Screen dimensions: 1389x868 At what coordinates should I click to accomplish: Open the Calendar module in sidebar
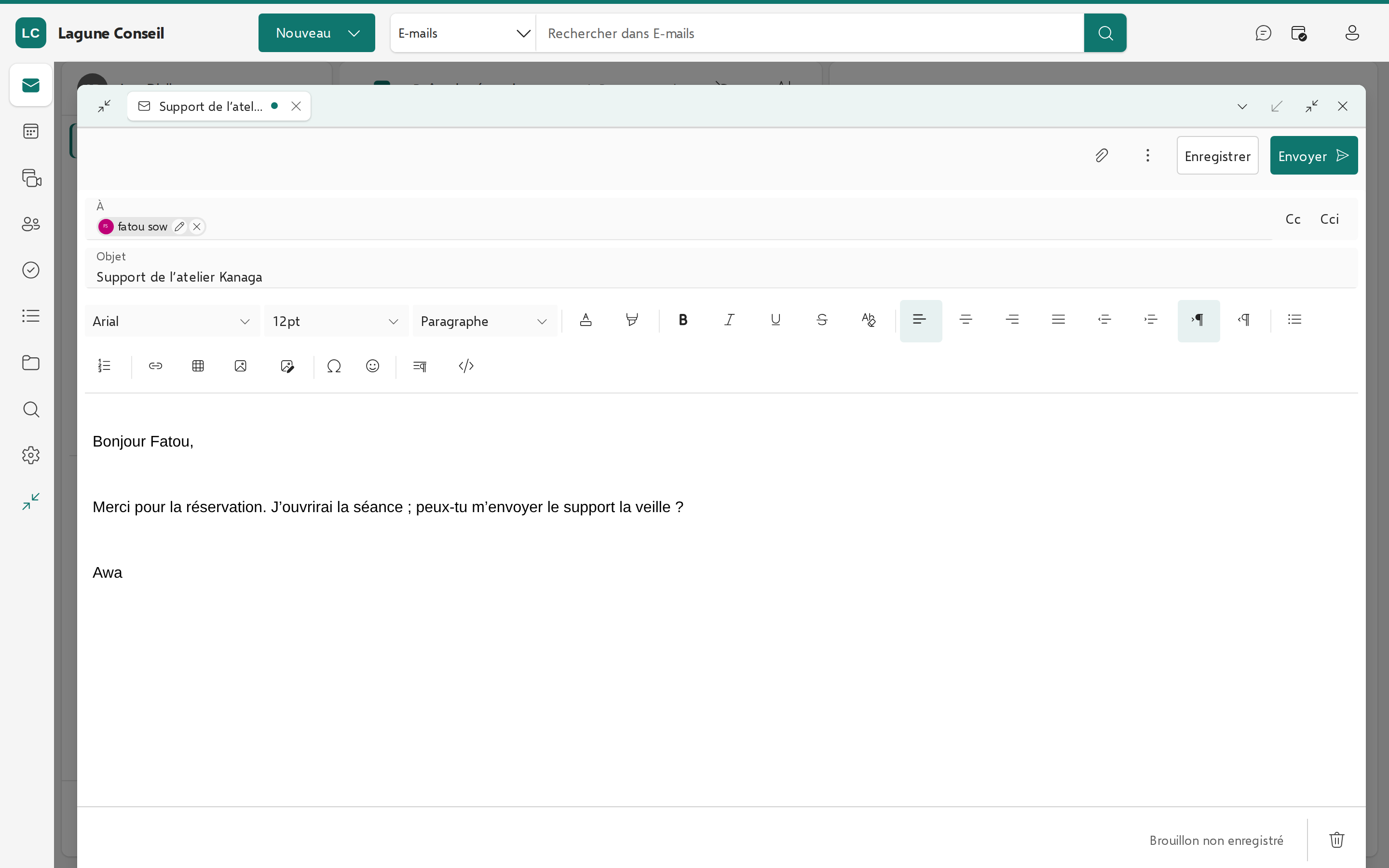pyautogui.click(x=31, y=132)
